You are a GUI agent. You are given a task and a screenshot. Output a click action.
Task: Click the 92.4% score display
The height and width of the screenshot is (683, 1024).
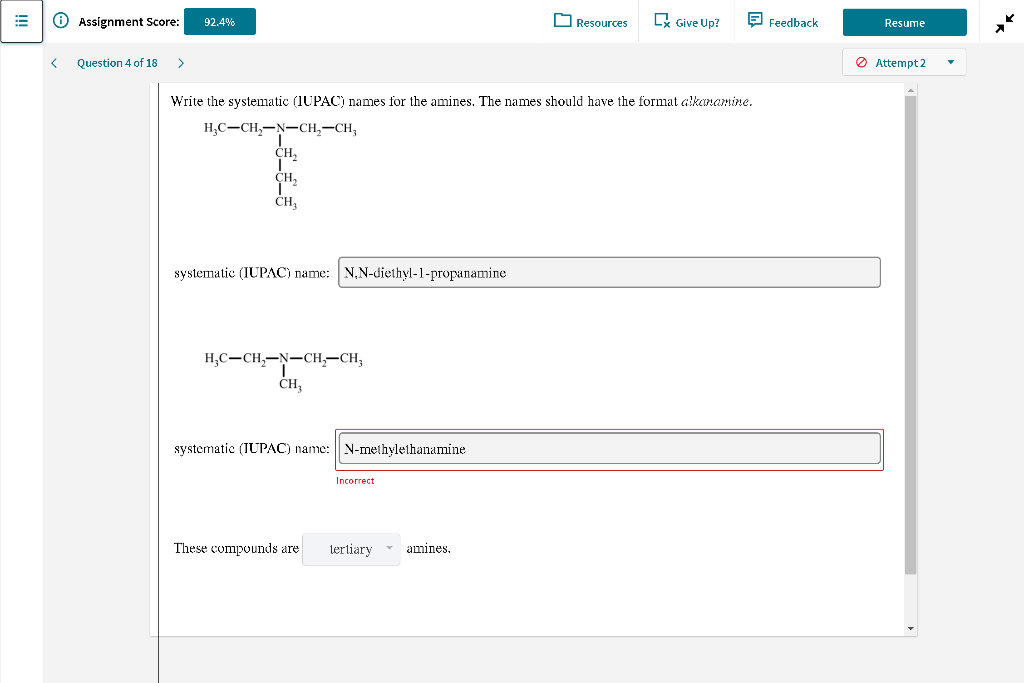click(x=219, y=20)
